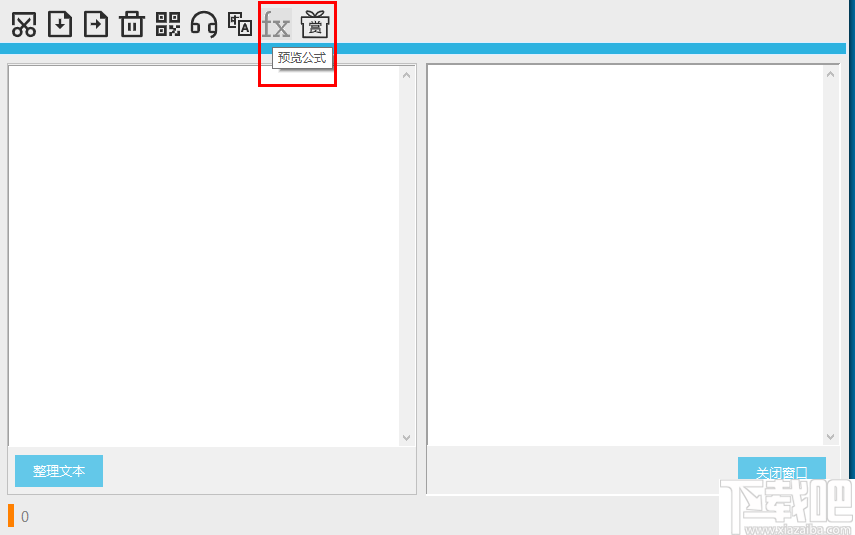The width and height of the screenshot is (855, 535).
Task: Click right pane scroll down arrow
Action: 830,436
